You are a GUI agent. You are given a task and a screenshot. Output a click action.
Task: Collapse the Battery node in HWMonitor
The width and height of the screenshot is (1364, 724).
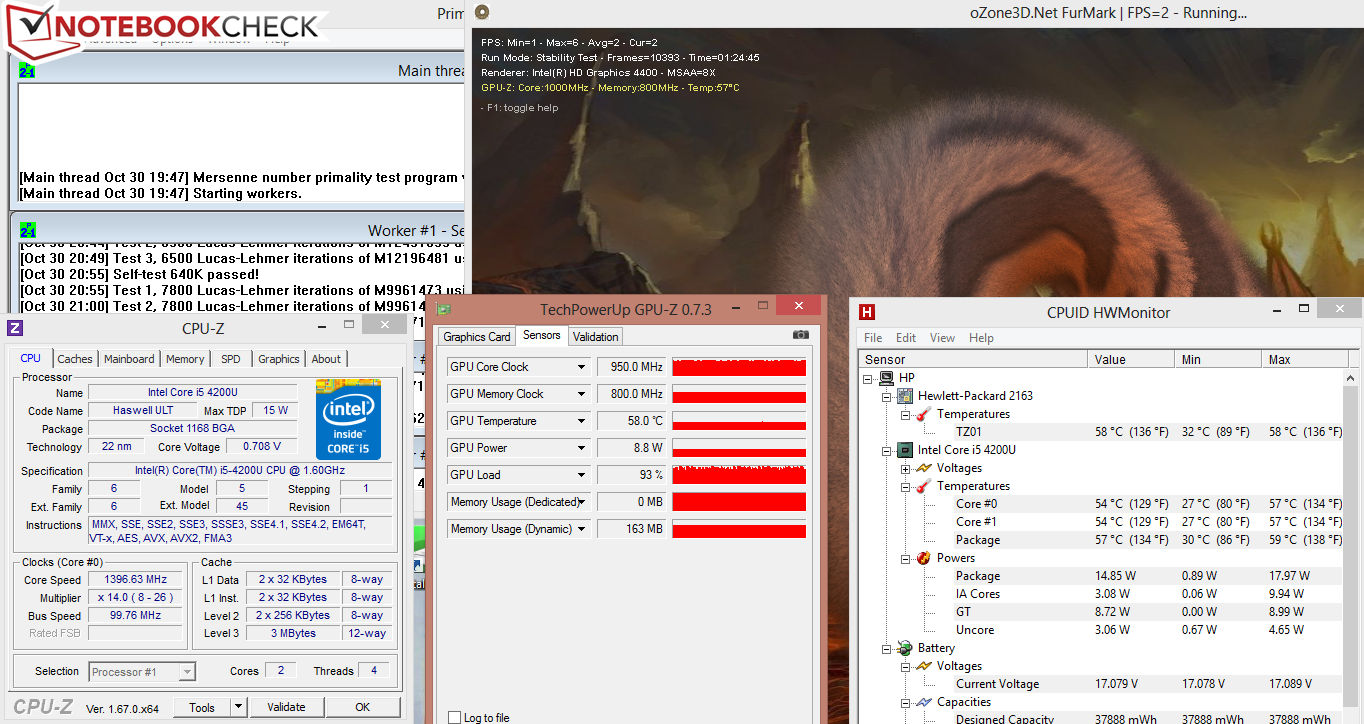(x=887, y=648)
